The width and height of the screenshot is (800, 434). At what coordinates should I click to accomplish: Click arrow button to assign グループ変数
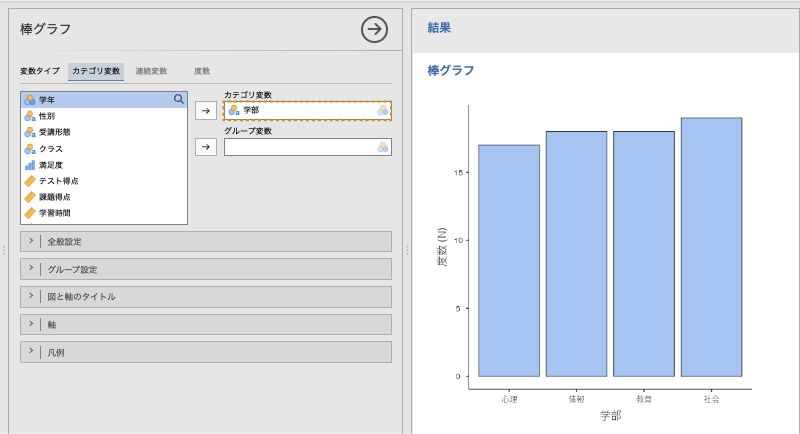[205, 147]
